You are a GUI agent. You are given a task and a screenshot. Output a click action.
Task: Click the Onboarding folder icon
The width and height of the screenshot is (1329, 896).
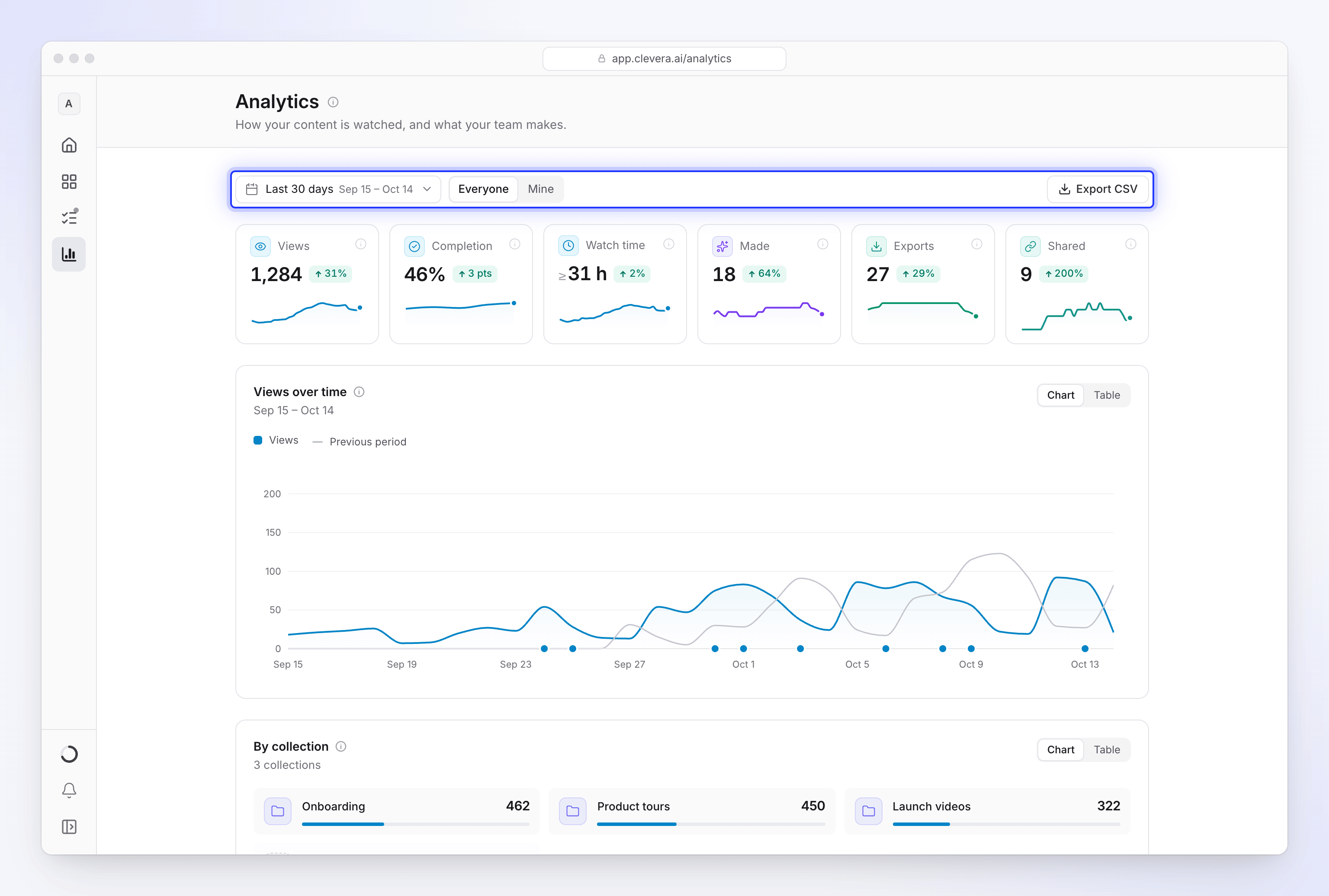point(278,811)
